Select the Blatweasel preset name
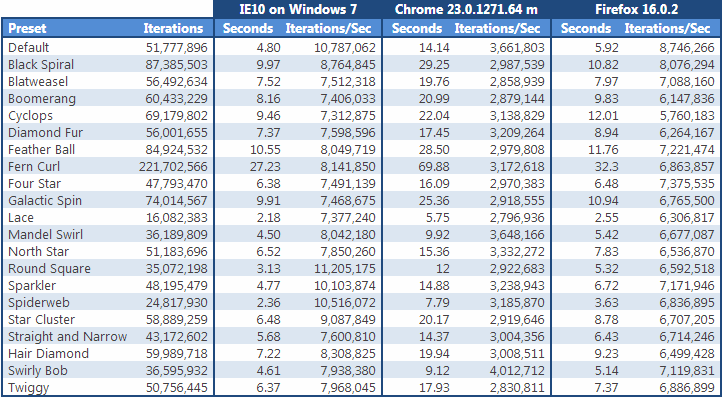This screenshot has height=398, width=723. pos(38,82)
